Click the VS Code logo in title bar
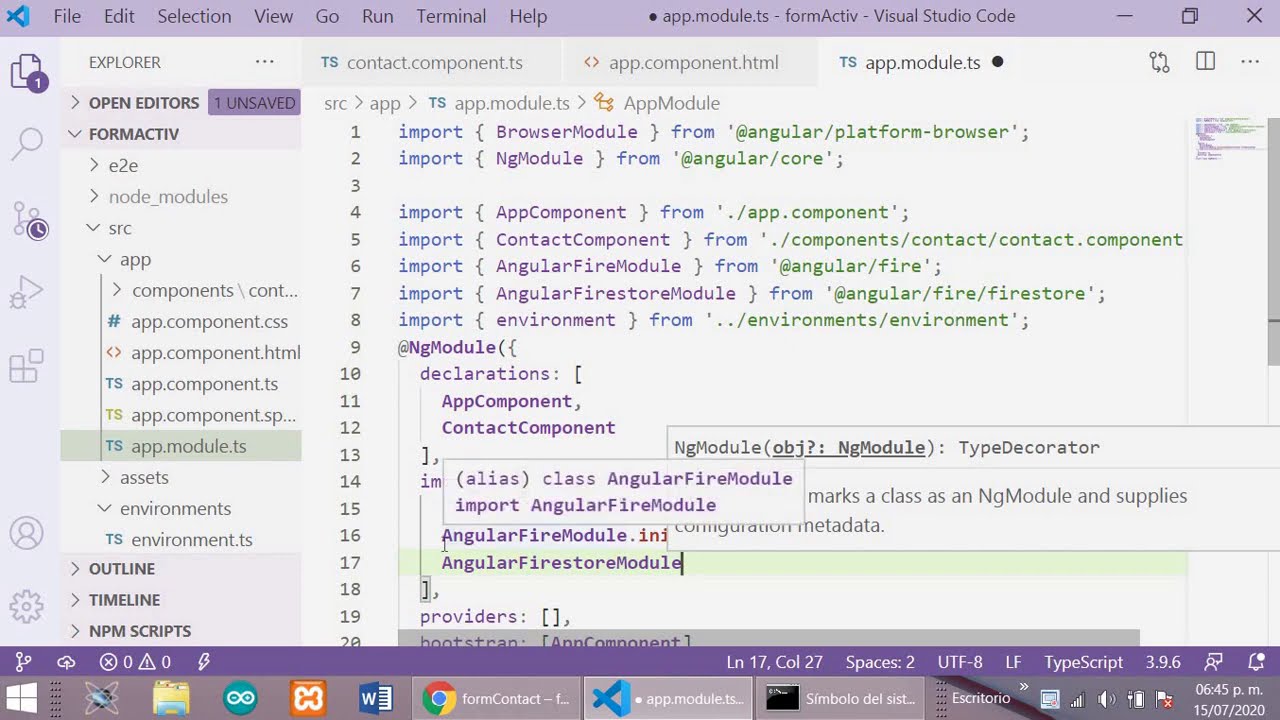 coord(18,16)
